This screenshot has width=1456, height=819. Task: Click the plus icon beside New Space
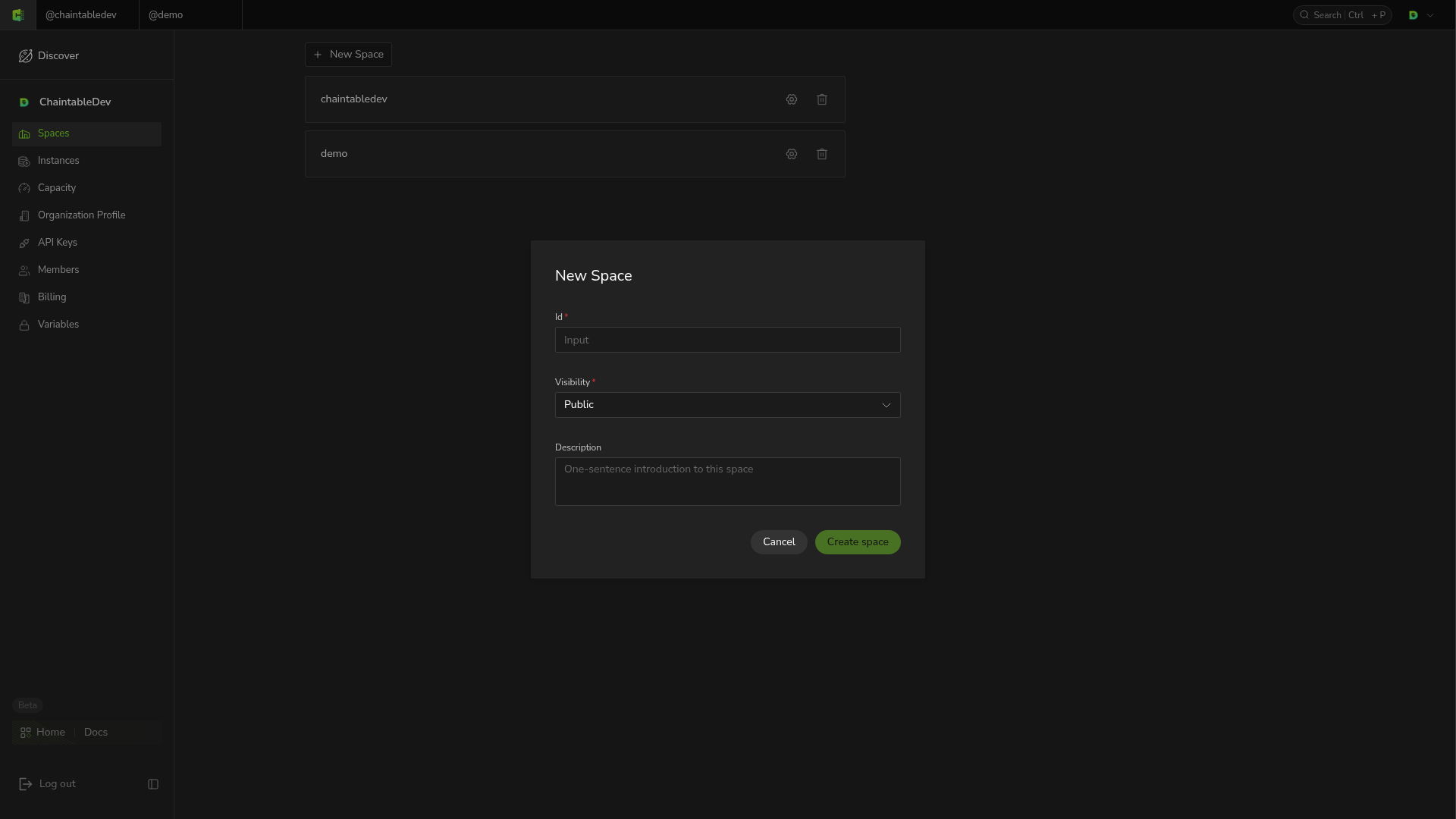pyautogui.click(x=318, y=55)
